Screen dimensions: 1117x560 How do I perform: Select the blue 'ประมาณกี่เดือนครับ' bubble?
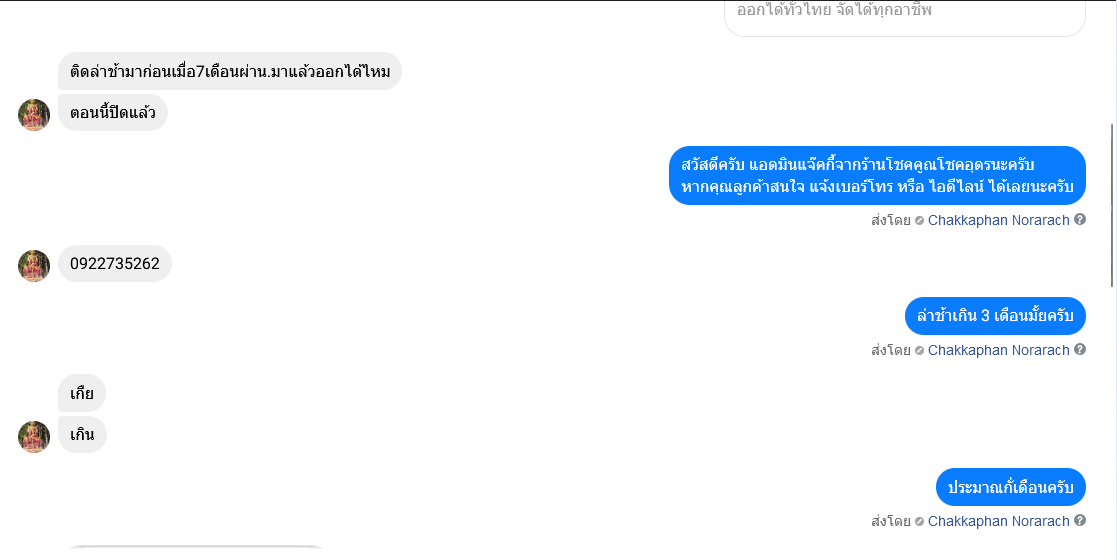1010,487
